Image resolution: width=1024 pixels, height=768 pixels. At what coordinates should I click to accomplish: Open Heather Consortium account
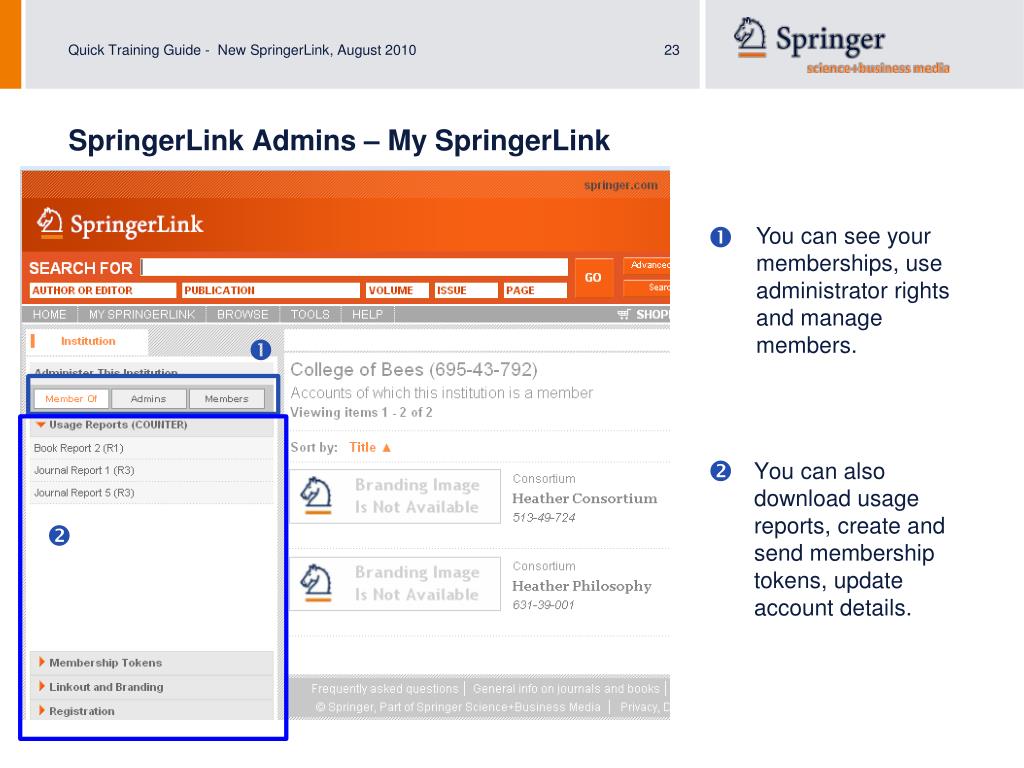(584, 498)
